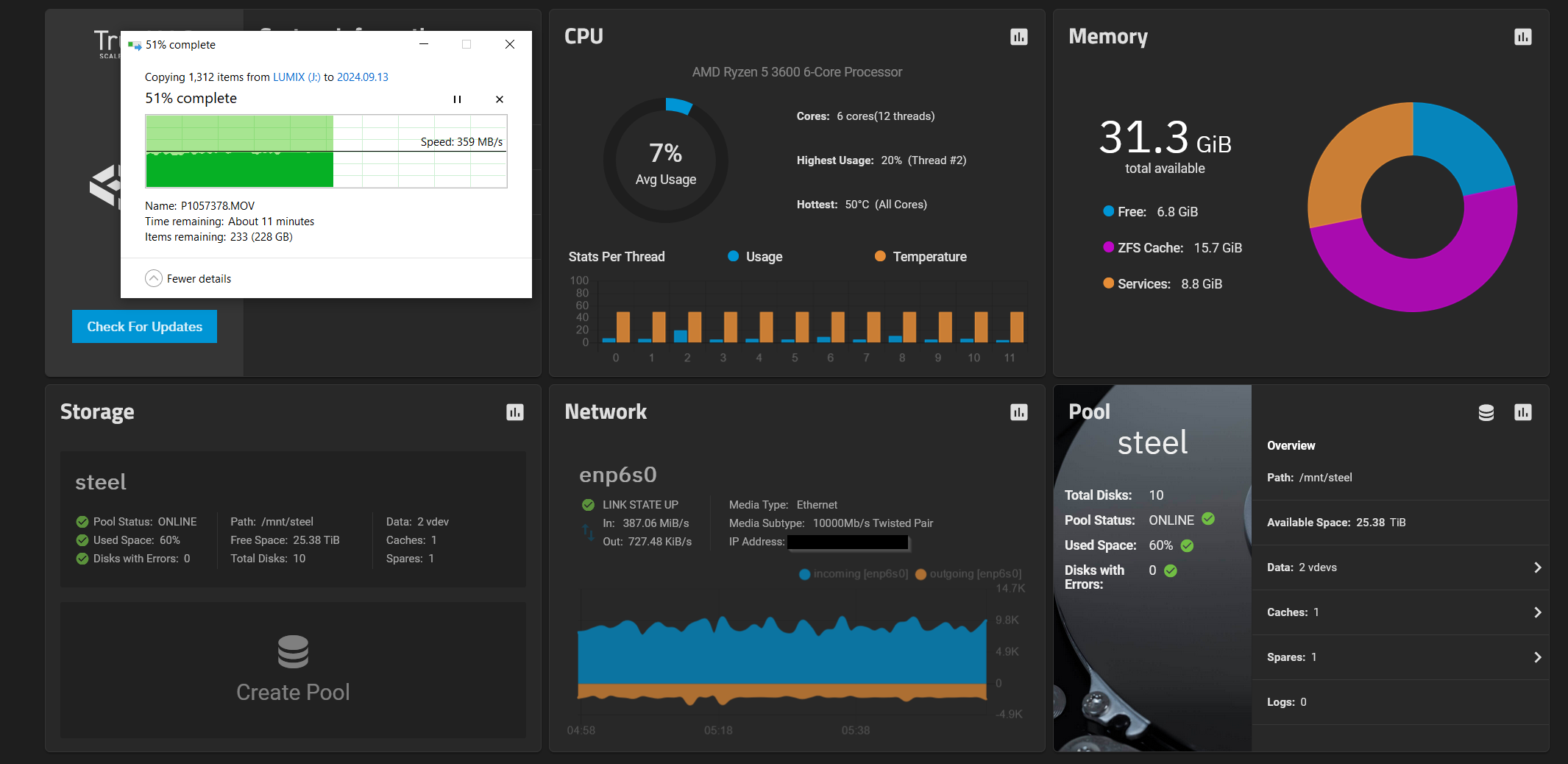1568x764 pixels.
Task: Expand the Spares row chevron
Action: pos(1537,657)
